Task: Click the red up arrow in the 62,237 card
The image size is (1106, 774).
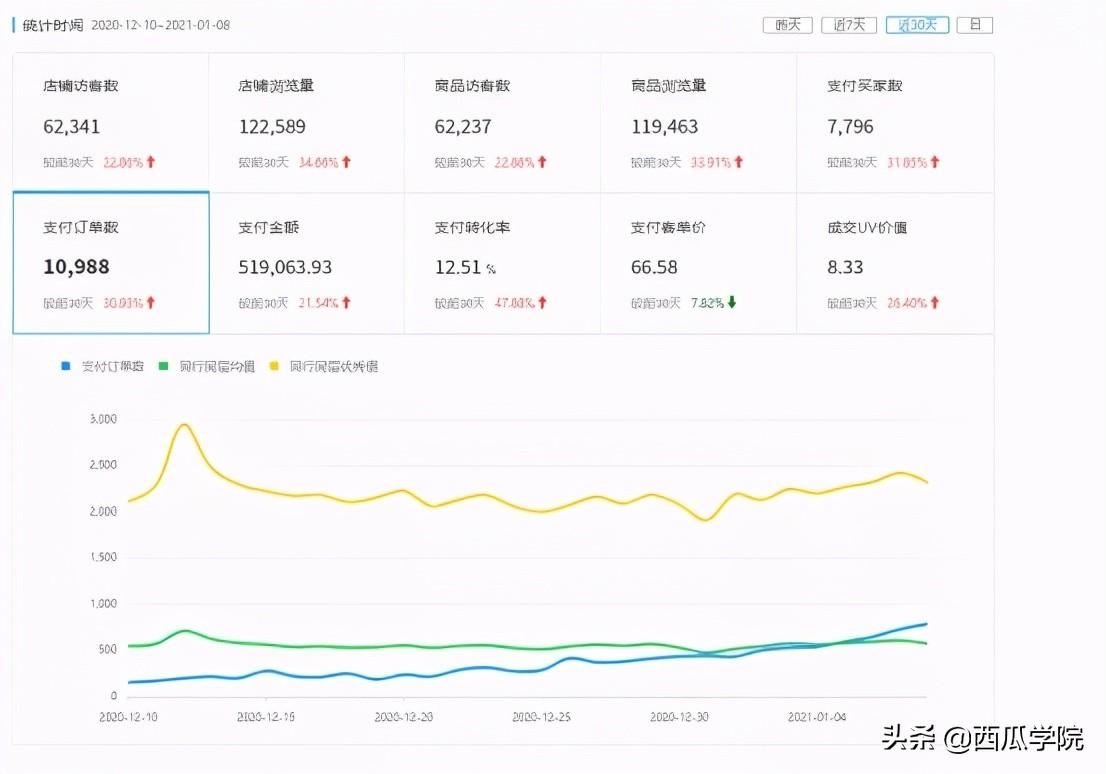Action: 542,162
